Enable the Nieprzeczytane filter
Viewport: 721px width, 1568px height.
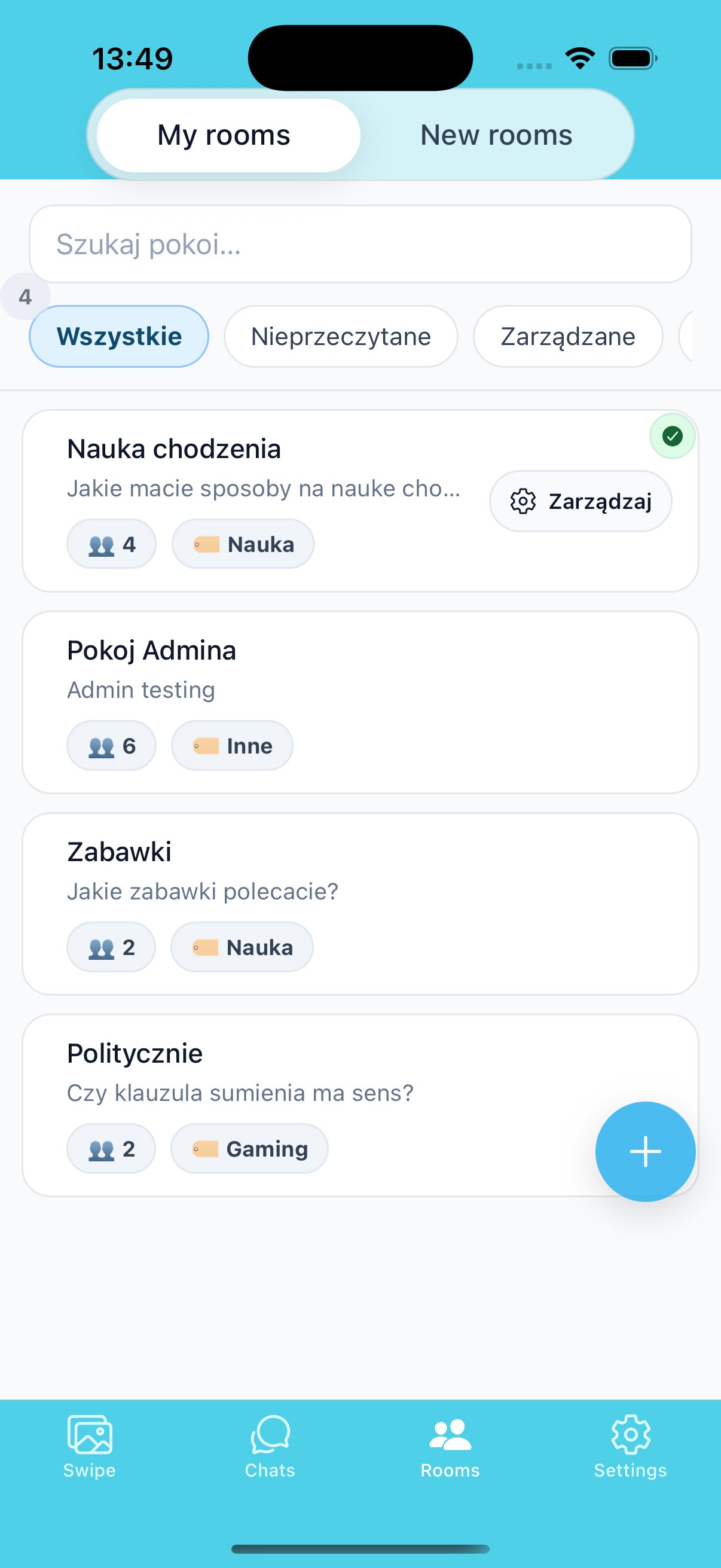tap(341, 337)
